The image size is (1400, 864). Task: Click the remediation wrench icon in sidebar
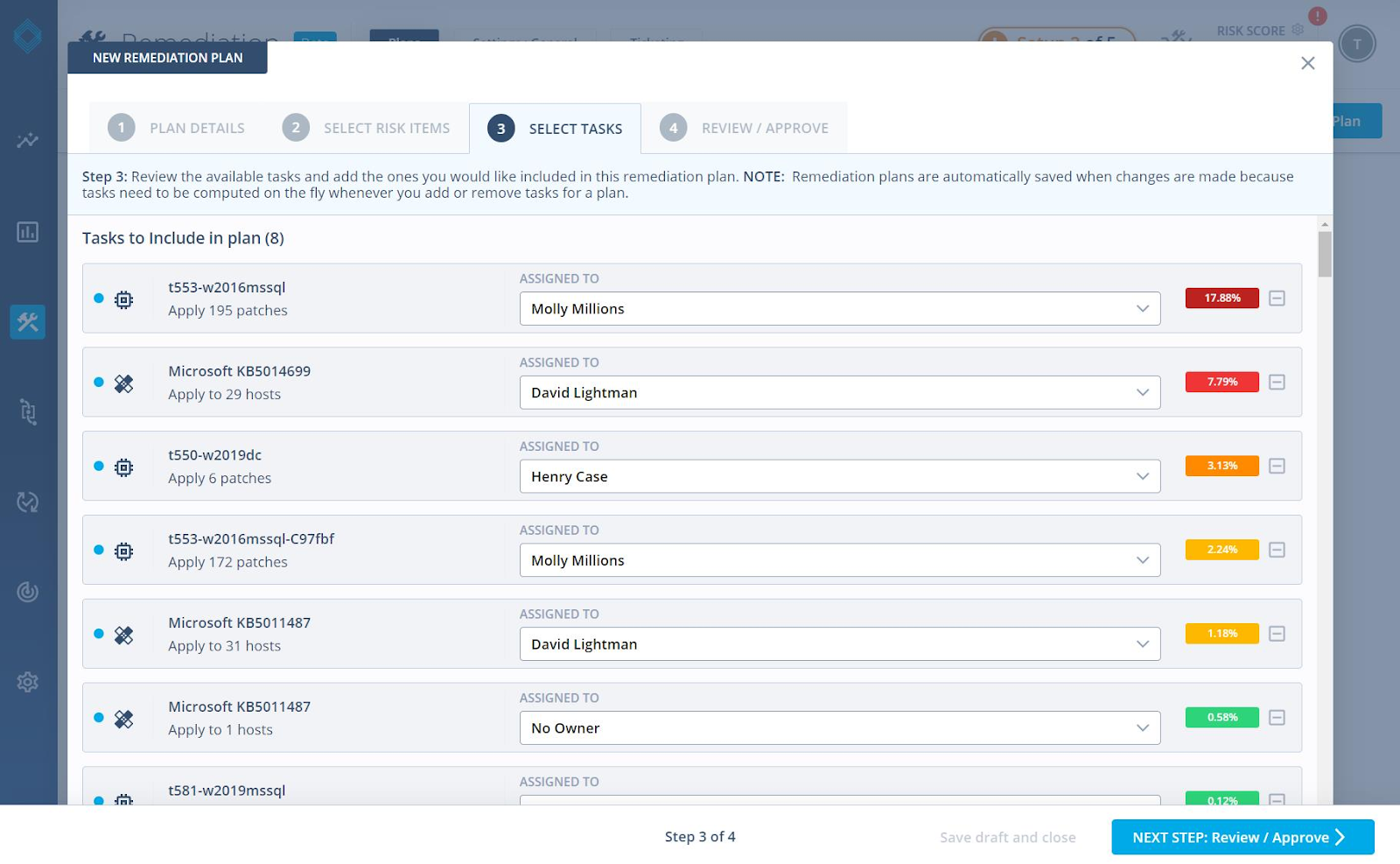point(28,322)
